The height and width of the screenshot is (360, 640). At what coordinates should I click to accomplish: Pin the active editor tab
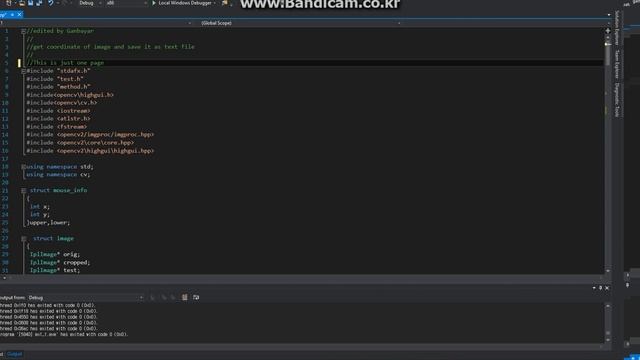[12, 14]
